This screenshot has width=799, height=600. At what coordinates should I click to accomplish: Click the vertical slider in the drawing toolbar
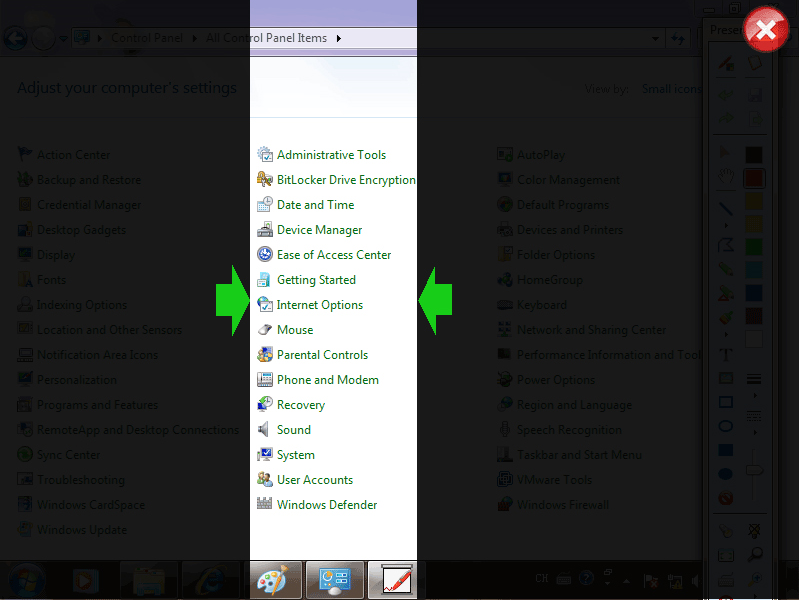point(754,470)
